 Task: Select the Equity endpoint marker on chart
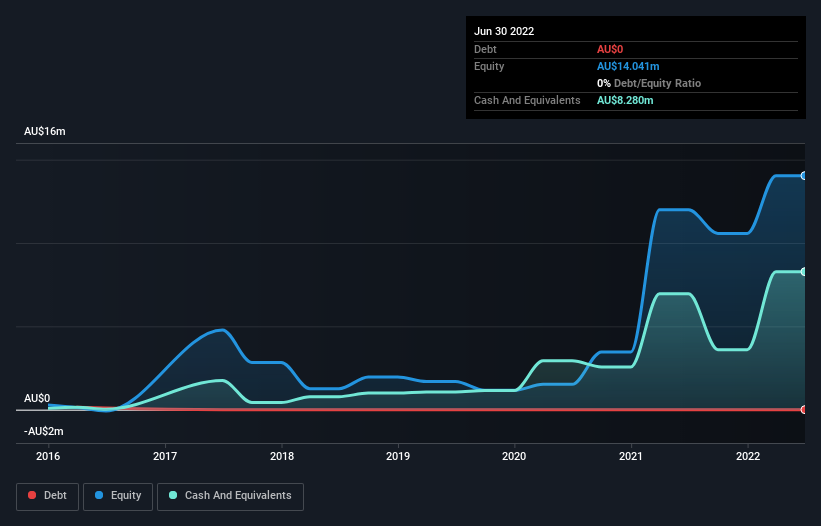pos(804,176)
